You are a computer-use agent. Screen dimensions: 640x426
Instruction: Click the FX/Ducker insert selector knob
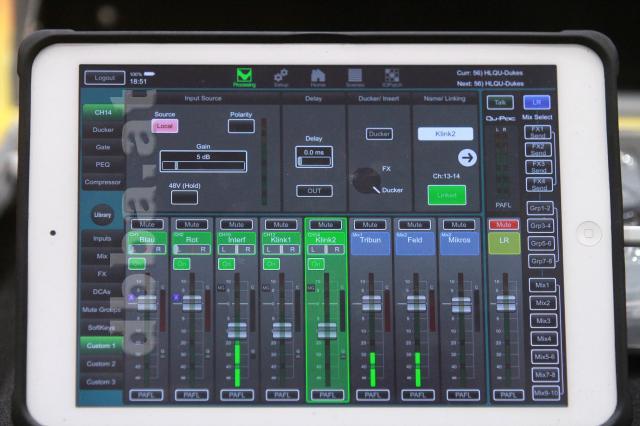365,180
